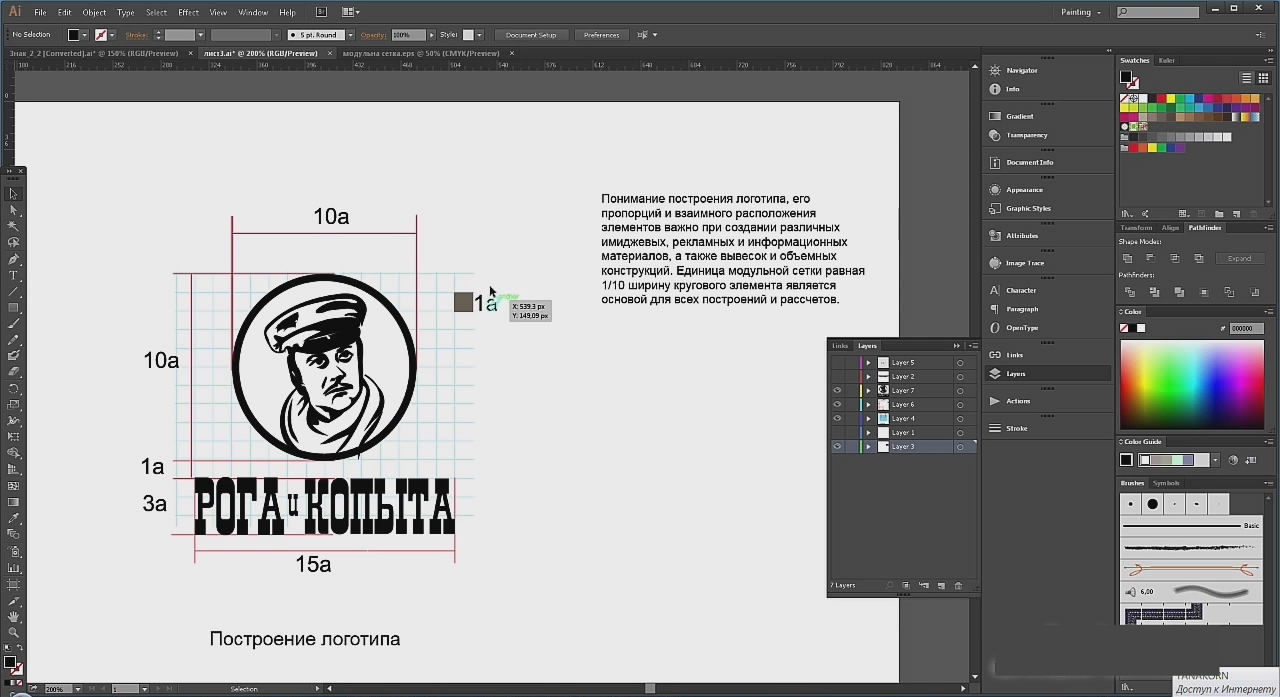The height and width of the screenshot is (697, 1280).
Task: Click the Stroke link in control bar
Action: [x=135, y=35]
